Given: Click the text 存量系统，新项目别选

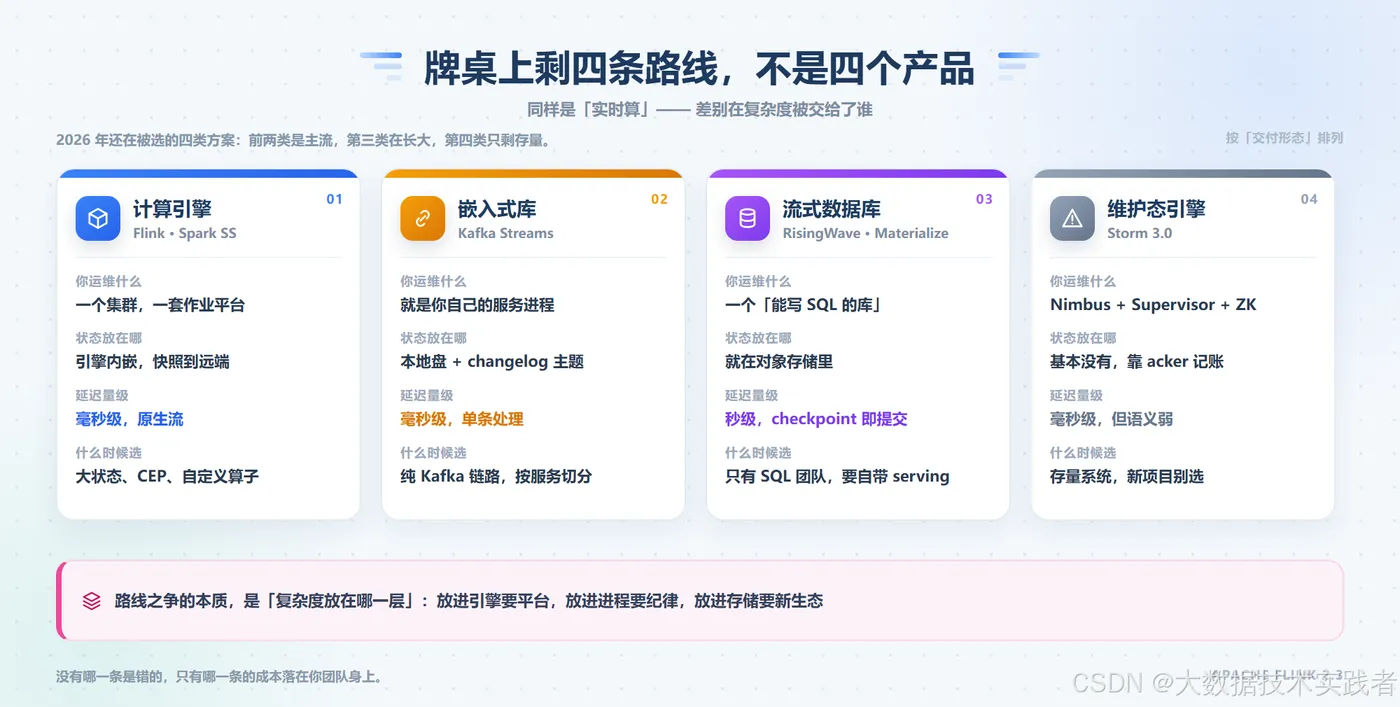Looking at the screenshot, I should (1127, 476).
